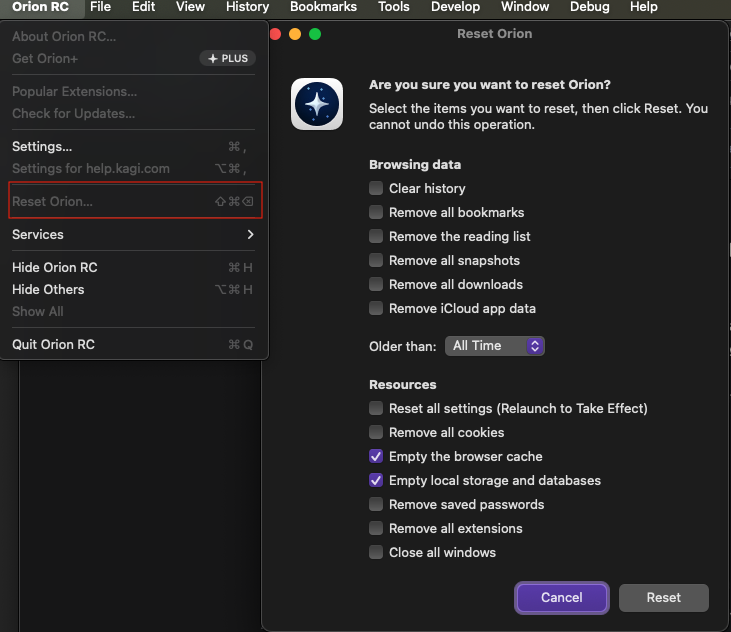The height and width of the screenshot is (632, 731).
Task: Click the Reset button
Action: tap(663, 597)
